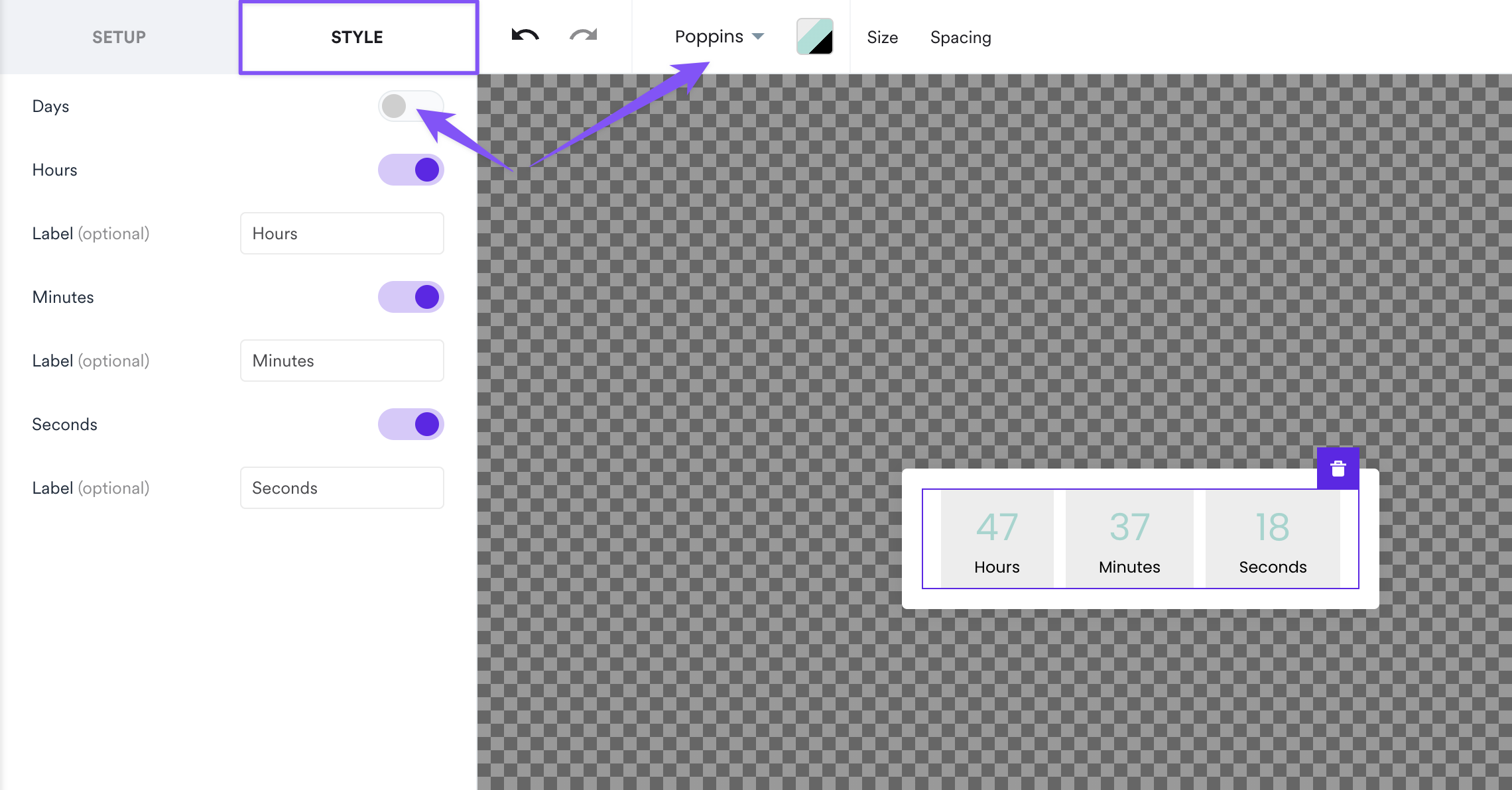Disable the Hours toggle
The width and height of the screenshot is (1512, 790).
410,170
